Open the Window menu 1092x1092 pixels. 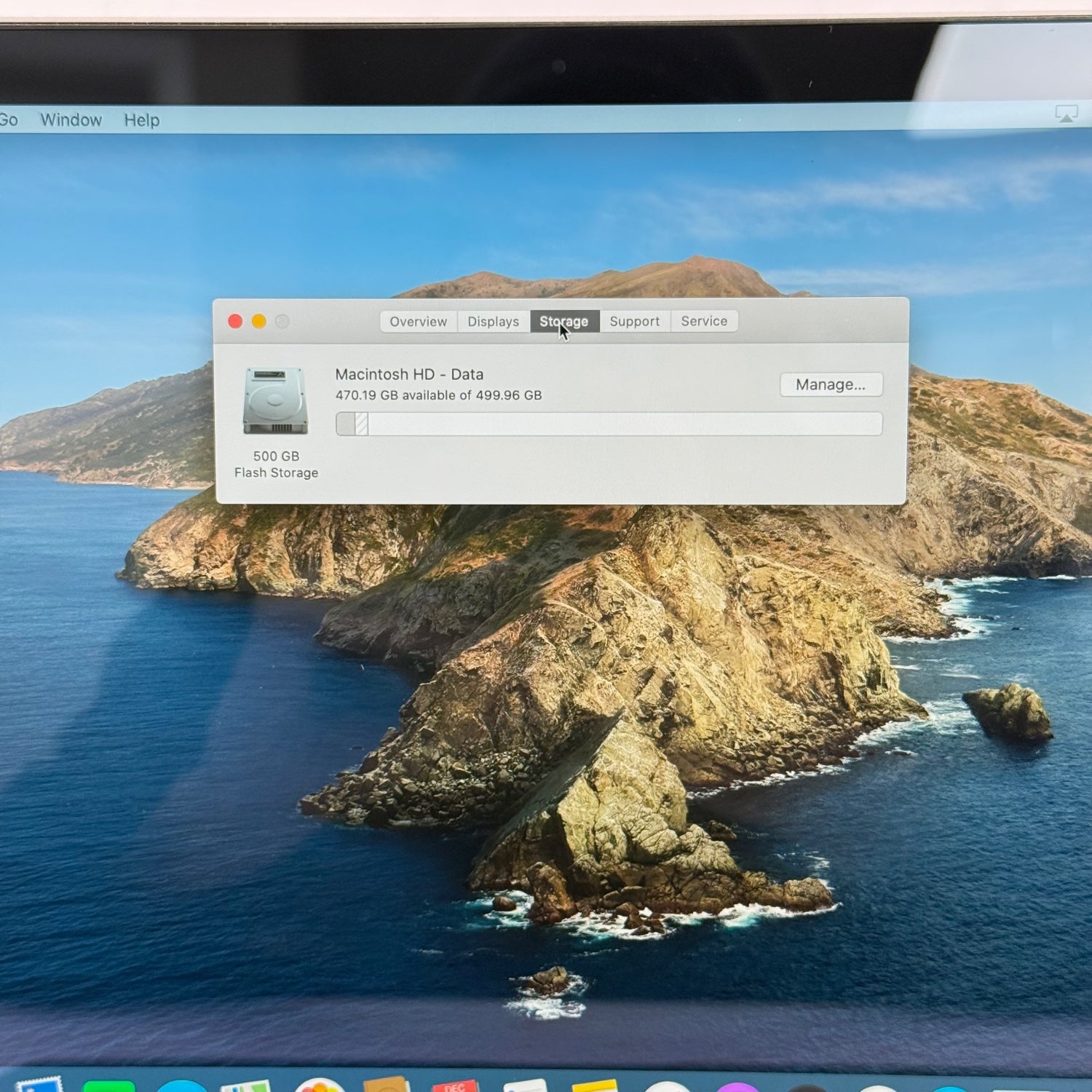click(x=71, y=120)
